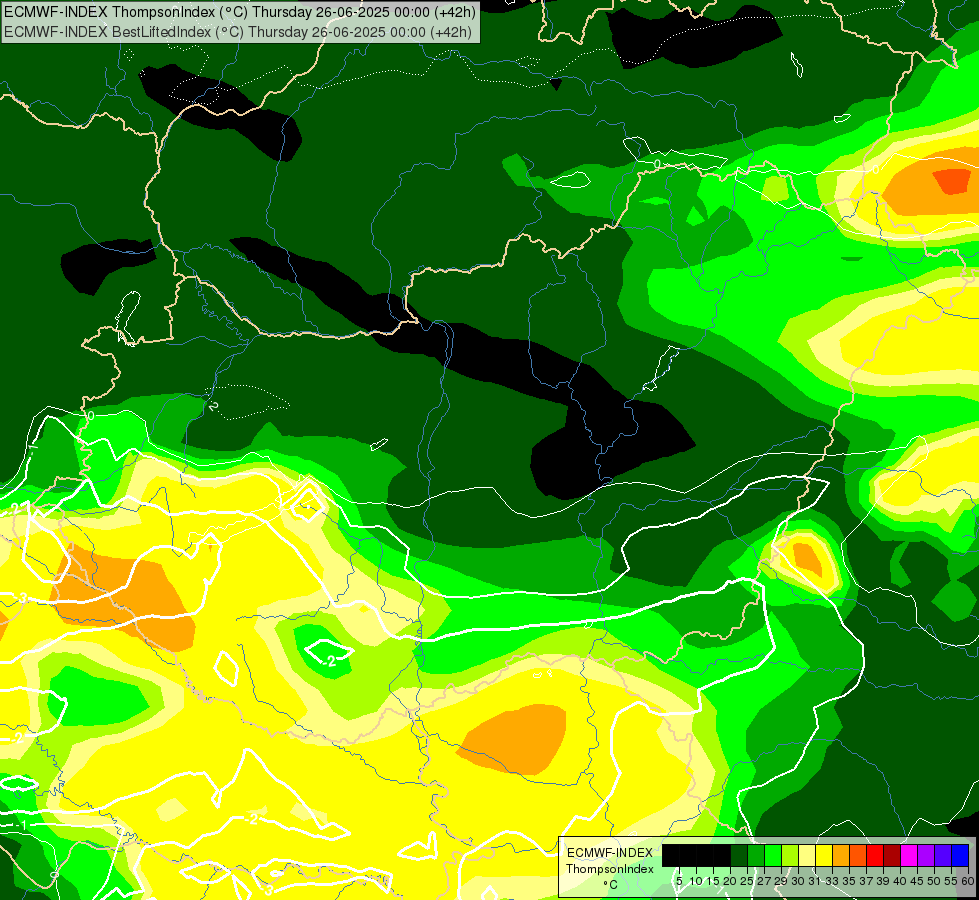
Task: Select the yellow-green 29–30 legend swatch
Action: coord(790,855)
